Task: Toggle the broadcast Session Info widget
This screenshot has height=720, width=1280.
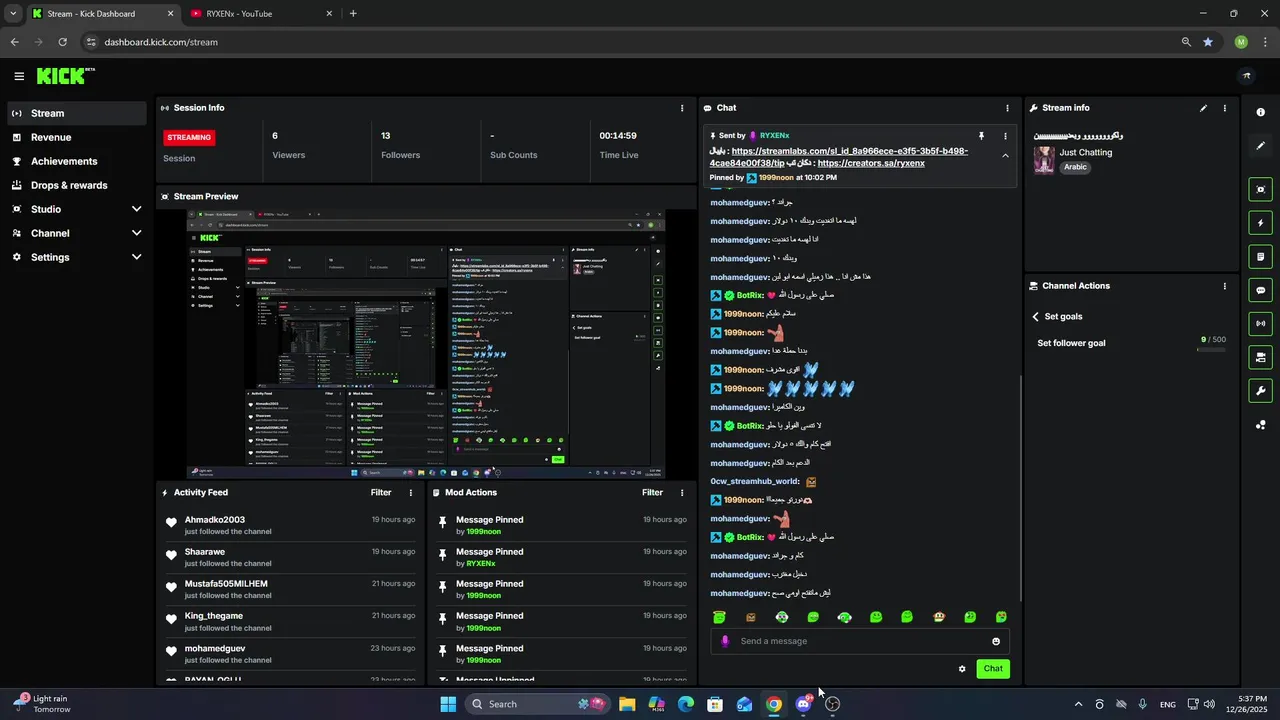Action: (1260, 323)
